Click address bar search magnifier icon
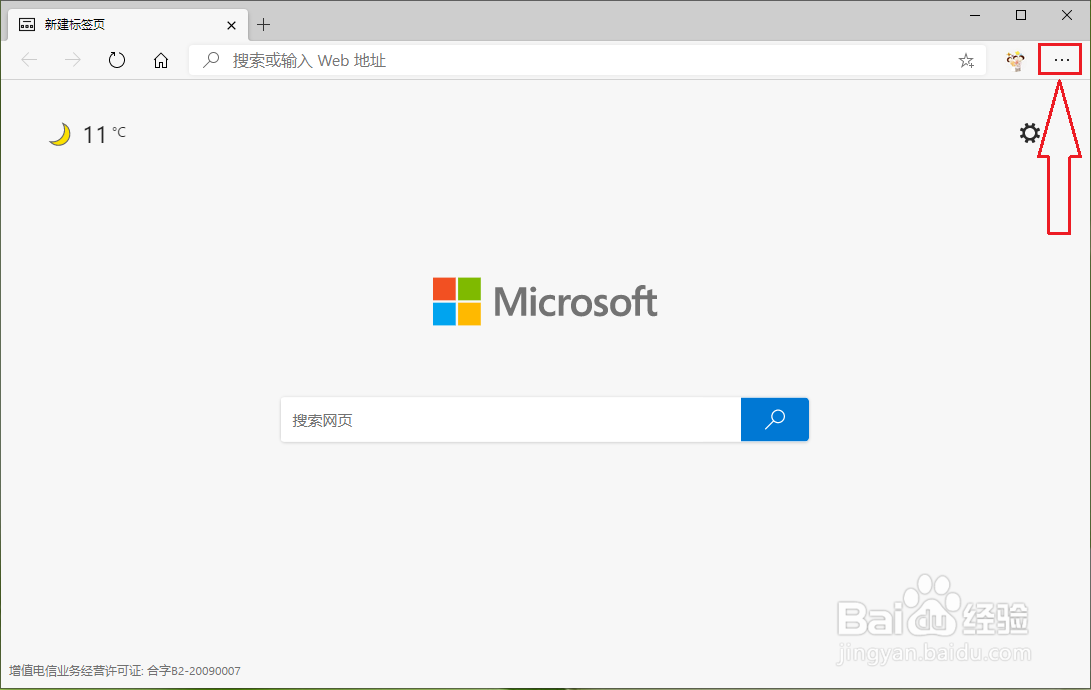The width and height of the screenshot is (1091, 690). pyautogui.click(x=211, y=61)
